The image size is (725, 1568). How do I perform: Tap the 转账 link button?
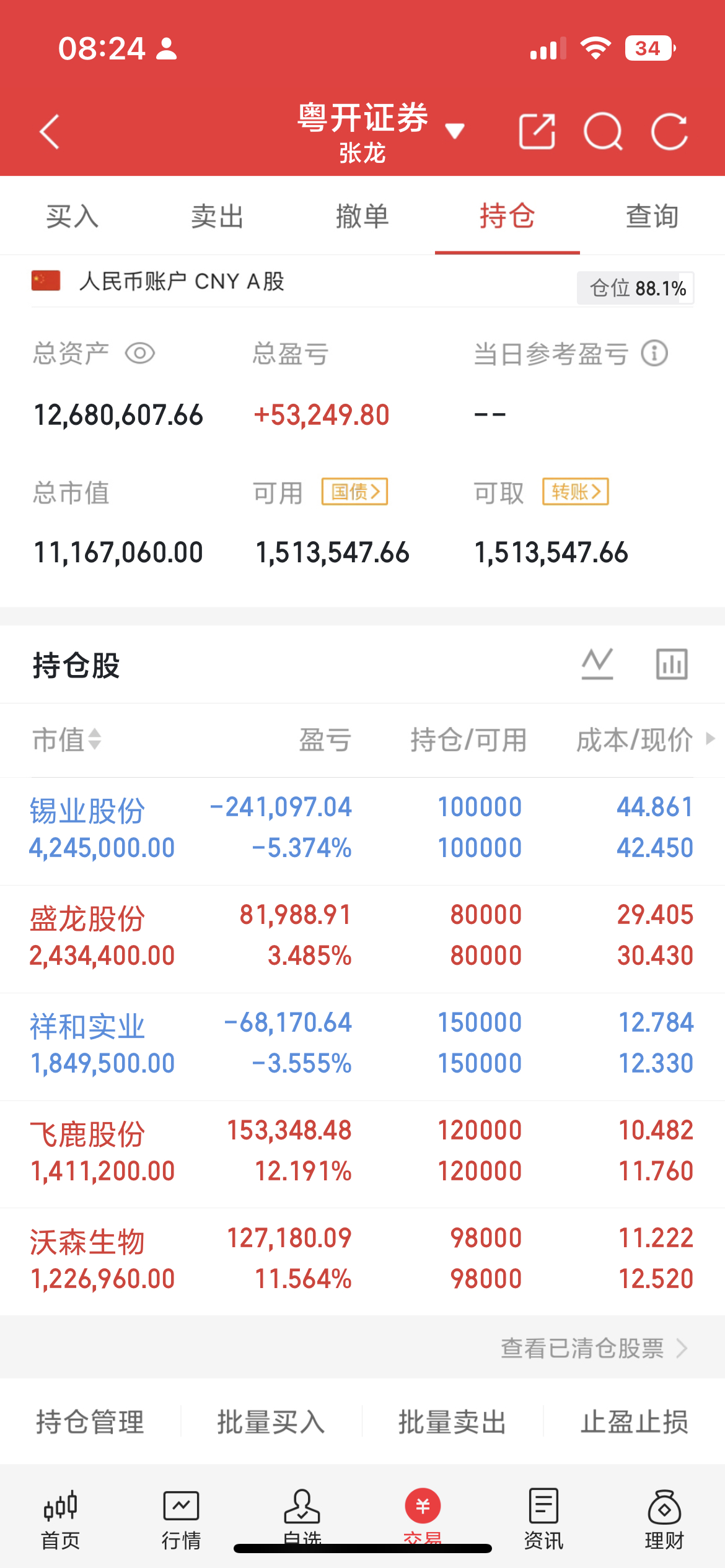576,492
